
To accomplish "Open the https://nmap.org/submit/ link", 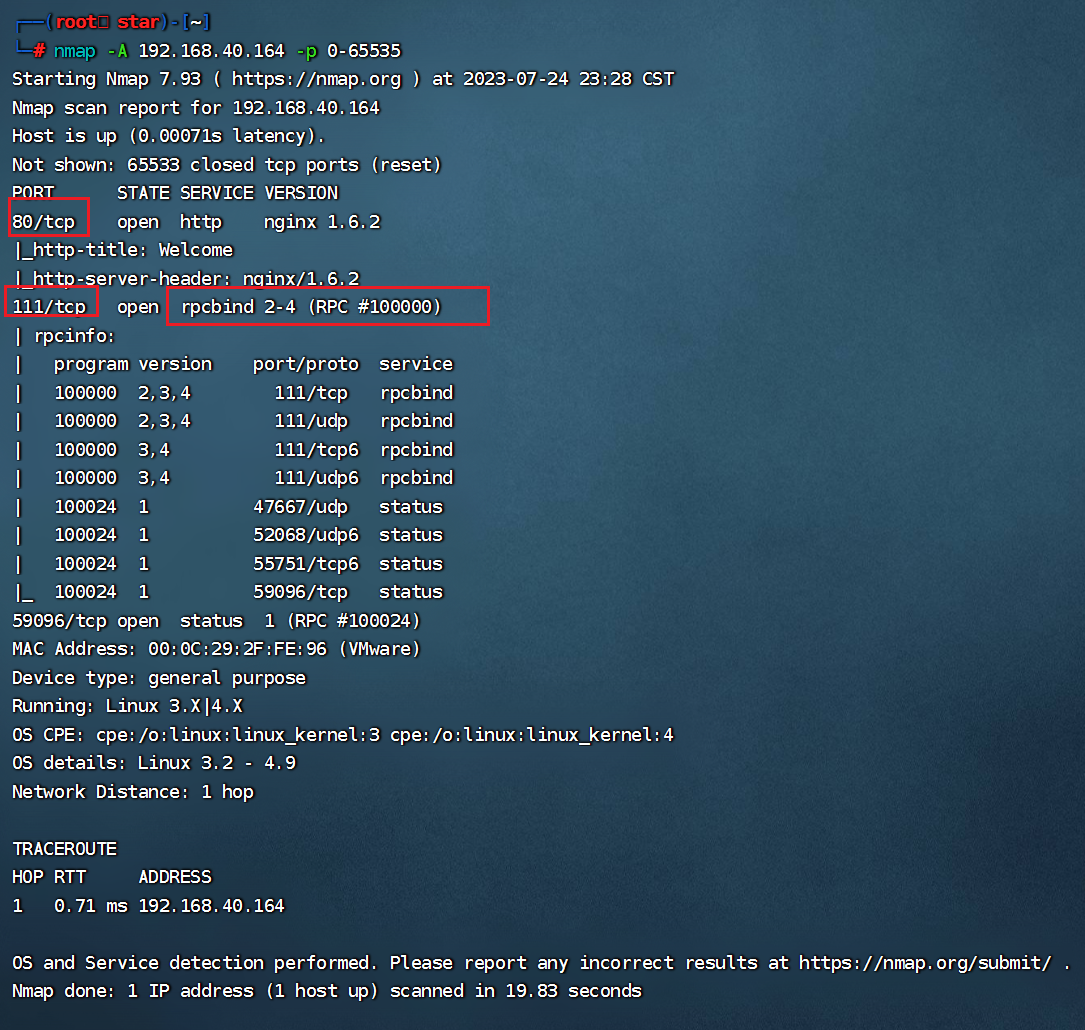I will (x=925, y=963).
